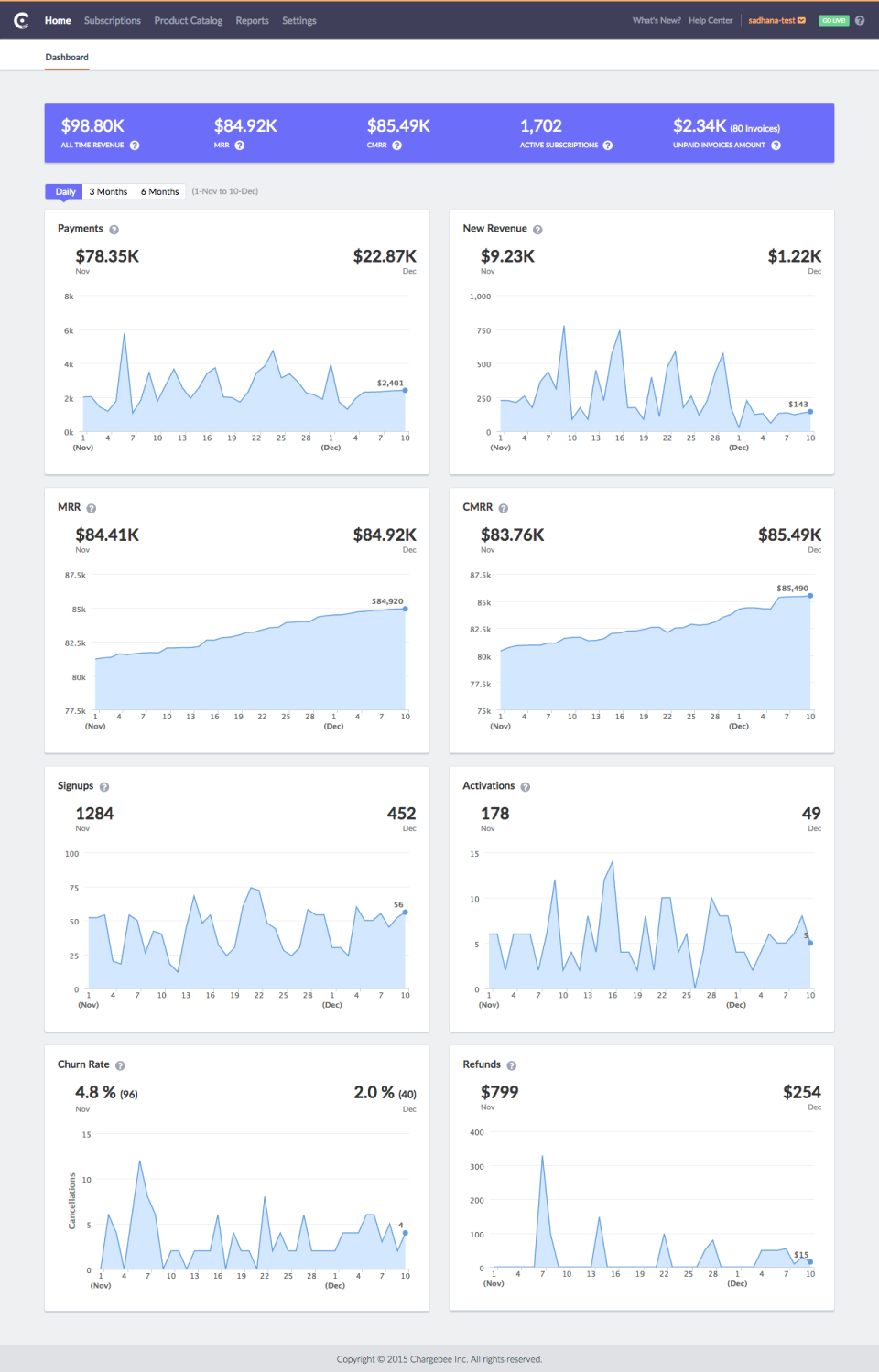Select the Dashboard tab
The width and height of the screenshot is (879, 1372).
(67, 57)
